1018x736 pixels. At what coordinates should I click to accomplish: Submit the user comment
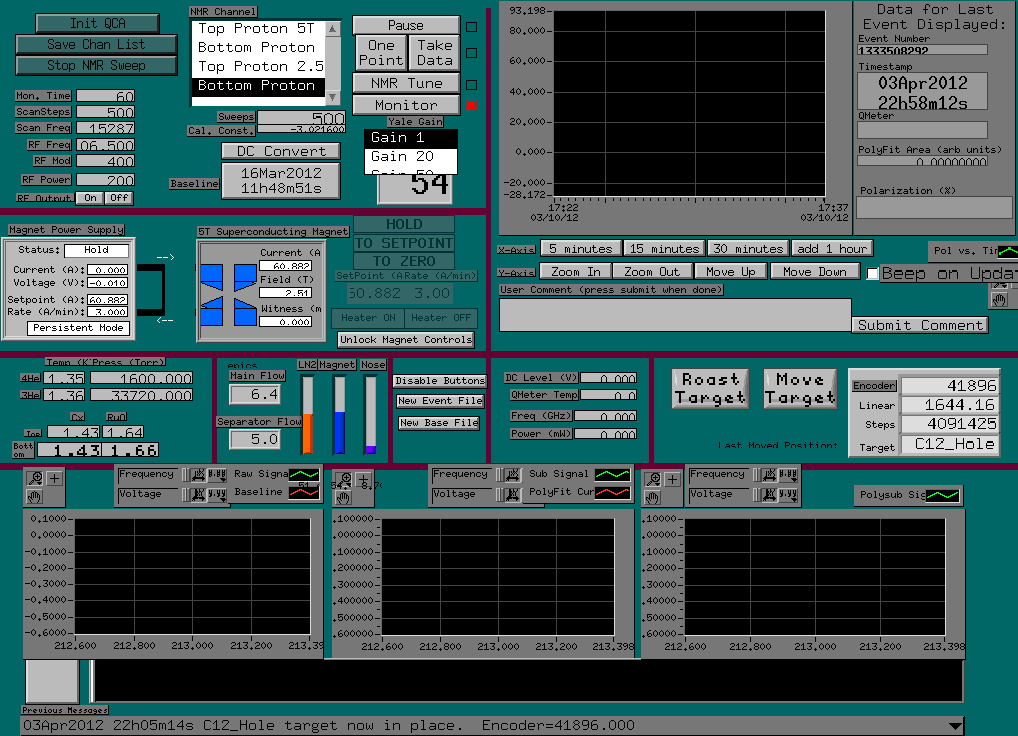921,325
